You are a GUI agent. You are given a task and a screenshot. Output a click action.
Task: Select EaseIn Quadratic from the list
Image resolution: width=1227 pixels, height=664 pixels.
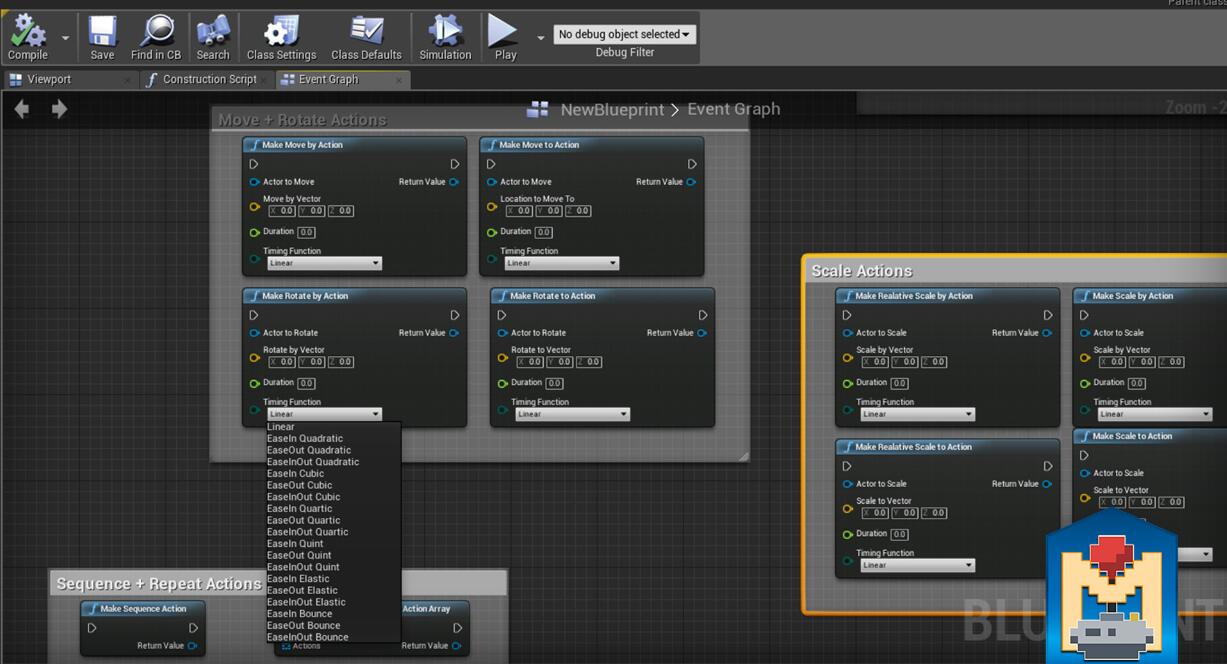(305, 438)
